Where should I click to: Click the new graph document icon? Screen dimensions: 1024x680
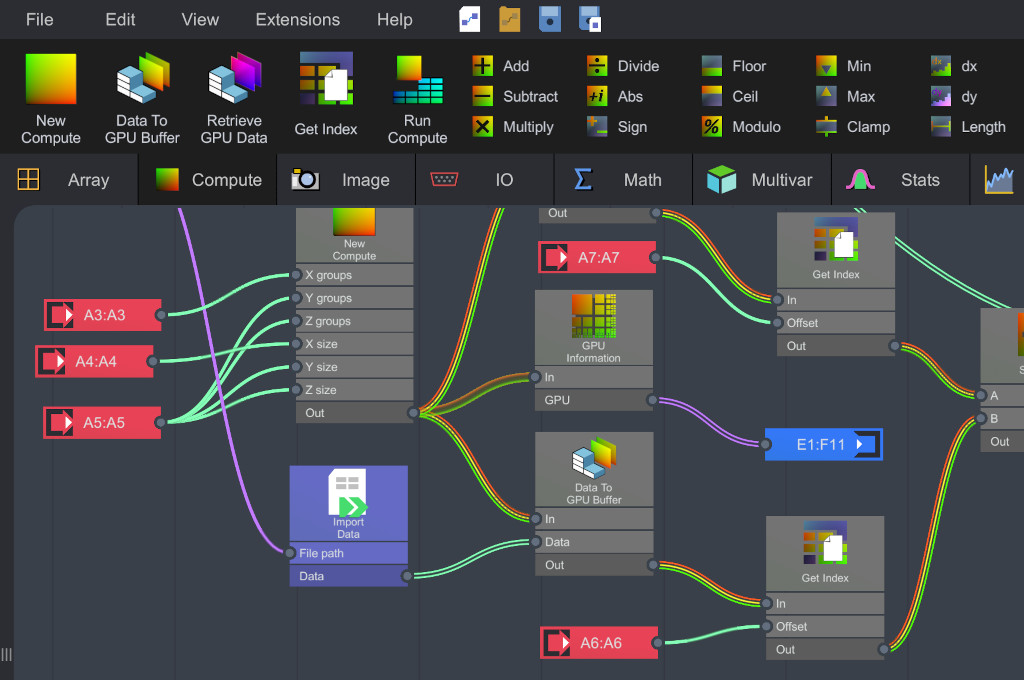470,19
